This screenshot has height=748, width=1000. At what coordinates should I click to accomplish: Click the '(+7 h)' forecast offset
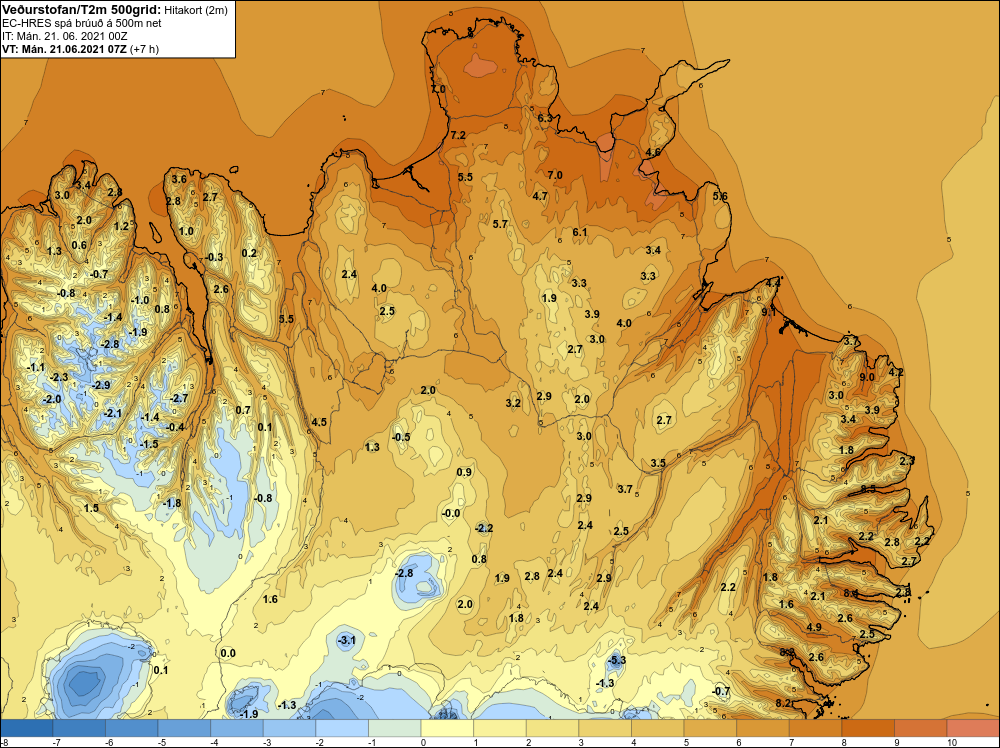[144, 49]
